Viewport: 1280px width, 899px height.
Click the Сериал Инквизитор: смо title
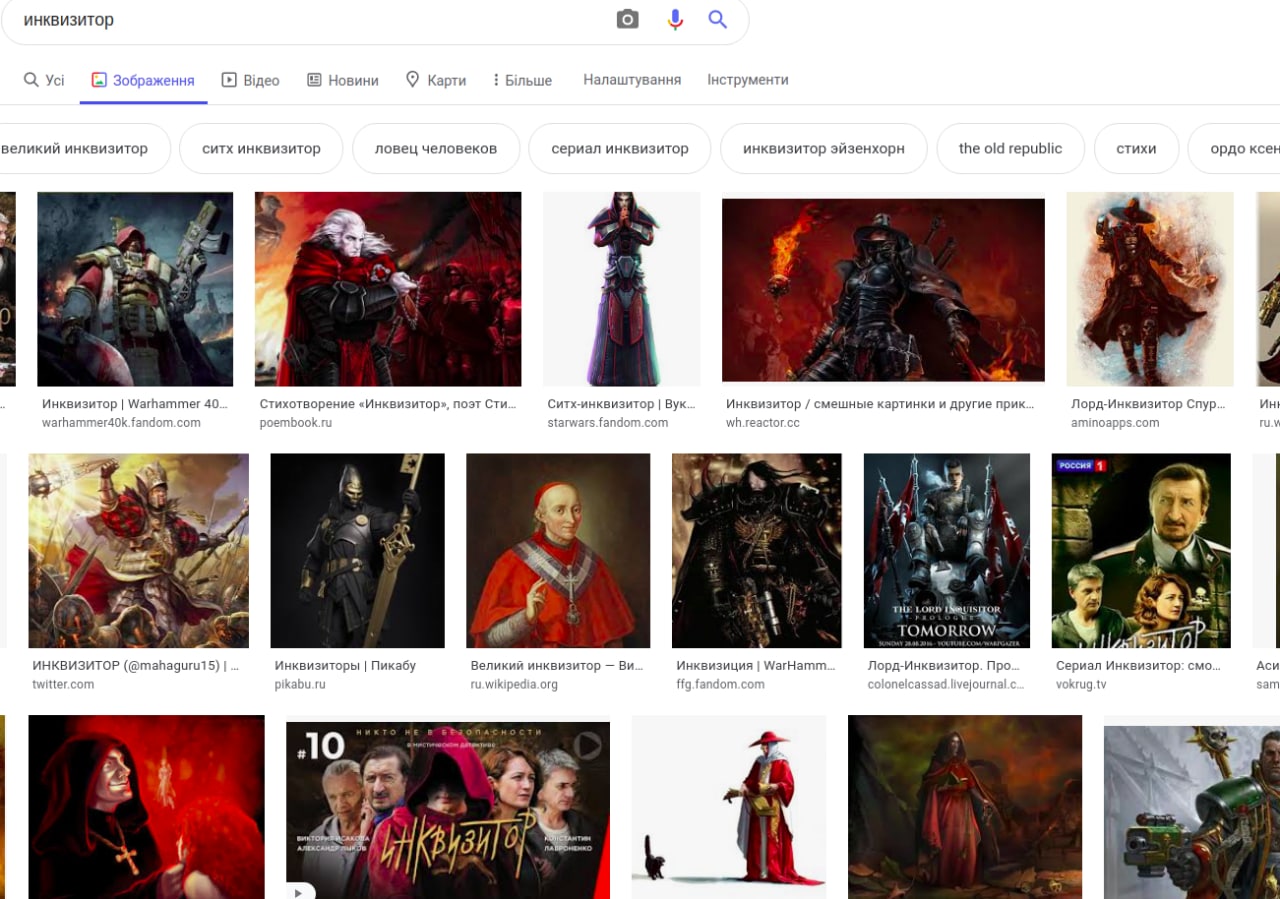pyautogui.click(x=1139, y=665)
